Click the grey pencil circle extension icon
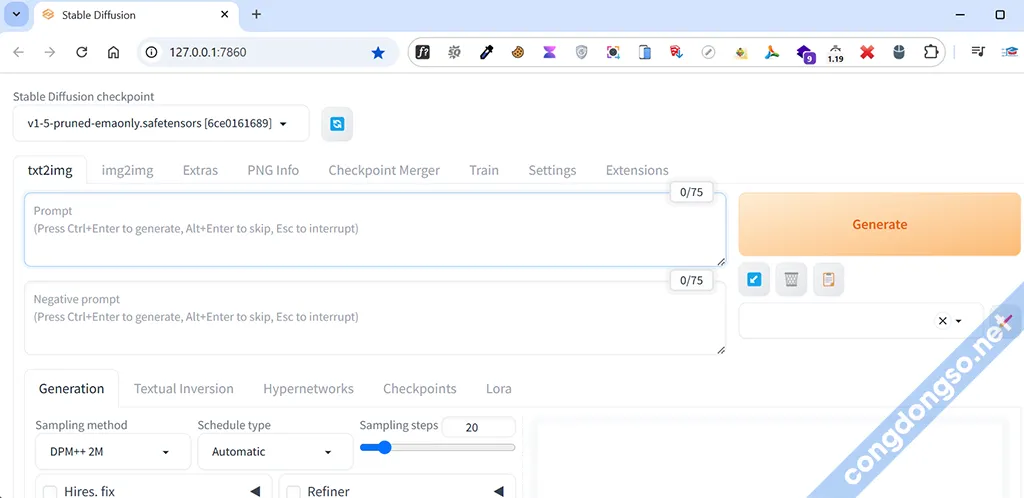Viewport: 1024px width, 498px height. [x=708, y=52]
